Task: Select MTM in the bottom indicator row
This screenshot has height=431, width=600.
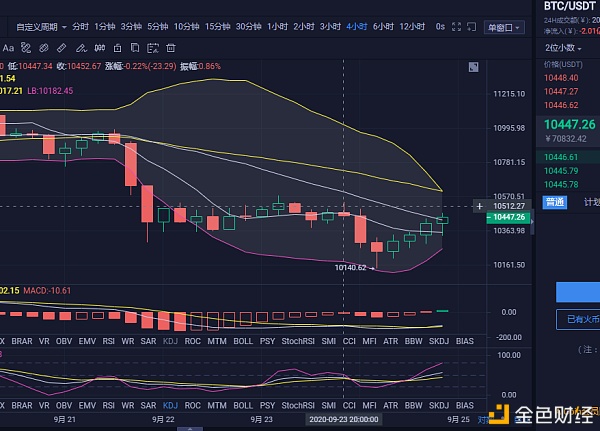Action: click(217, 405)
